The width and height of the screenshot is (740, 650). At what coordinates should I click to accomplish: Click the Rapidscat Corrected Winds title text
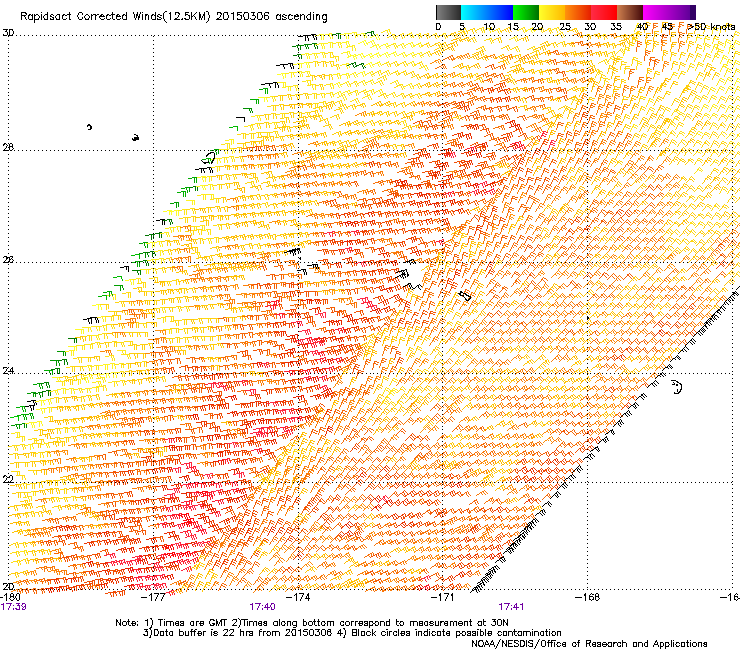click(174, 16)
